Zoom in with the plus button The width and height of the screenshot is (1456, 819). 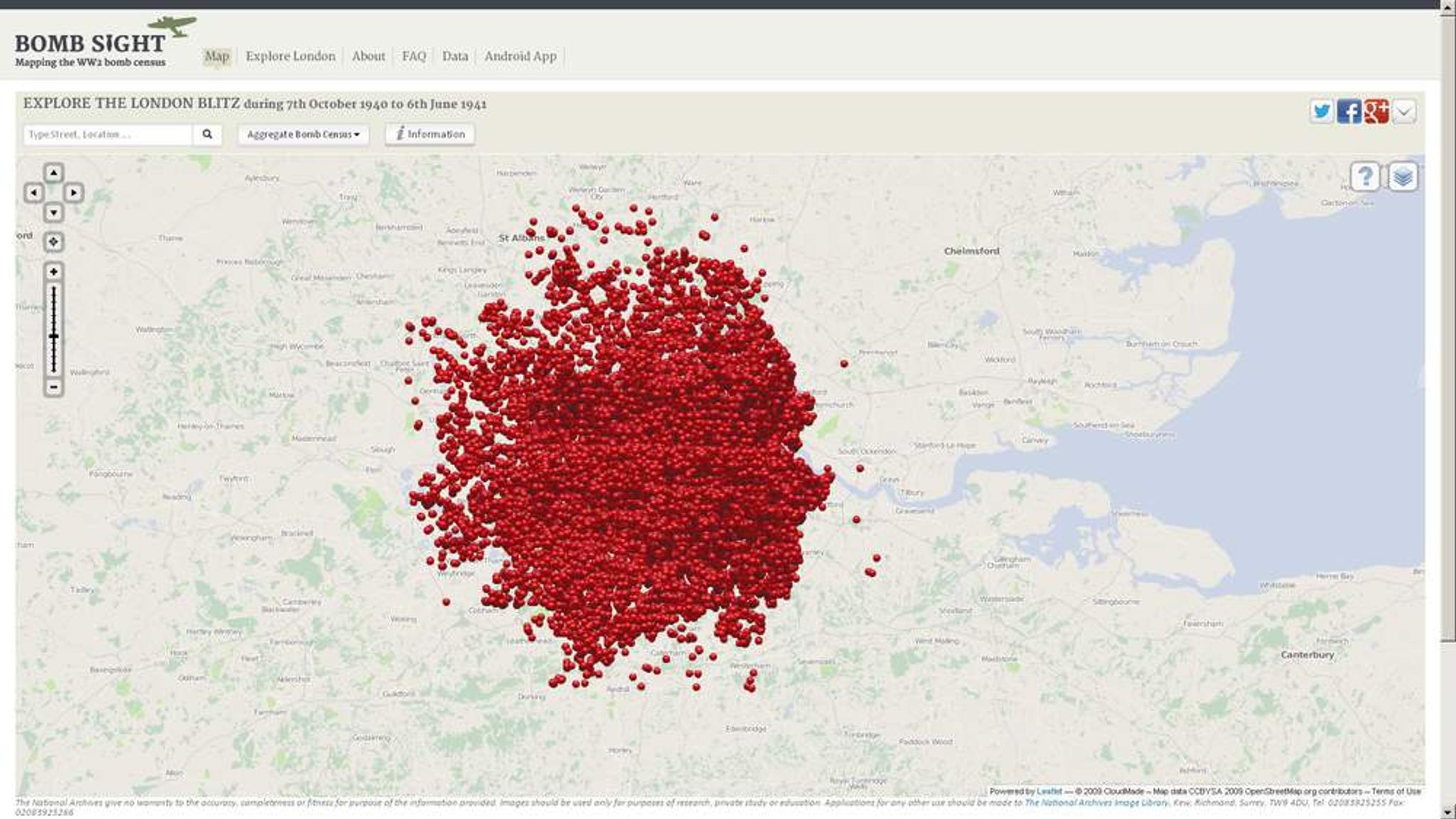tap(53, 272)
